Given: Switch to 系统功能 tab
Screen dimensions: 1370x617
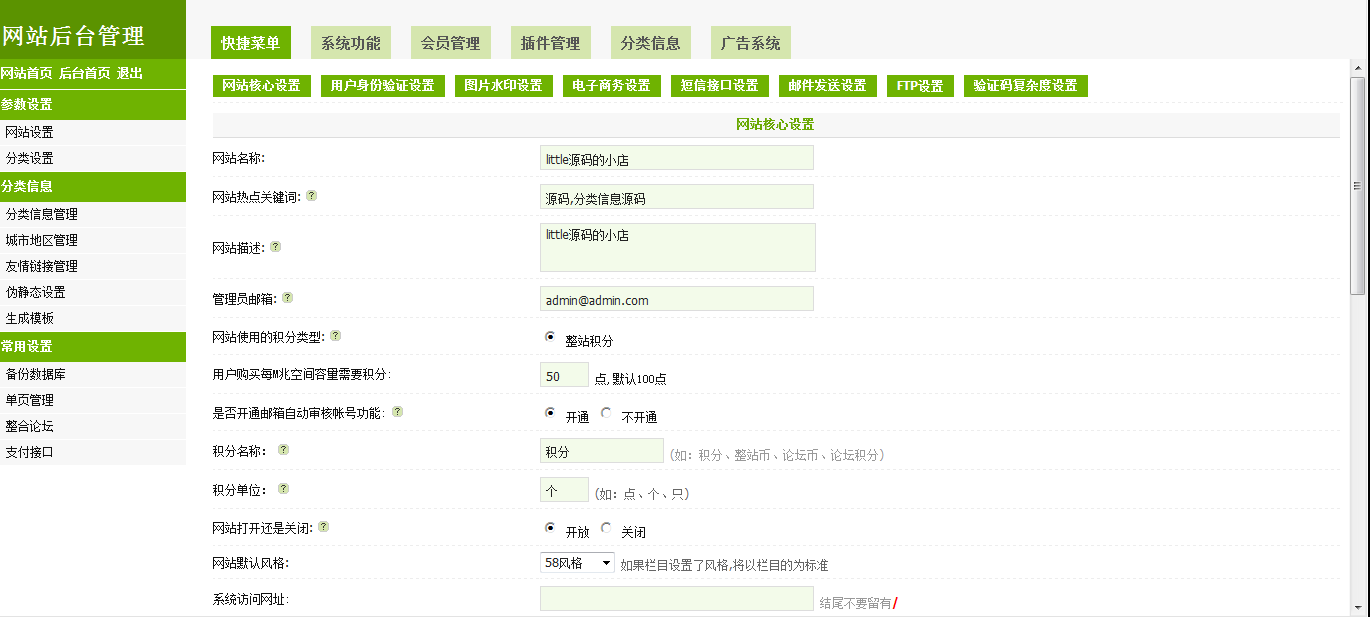Looking at the screenshot, I should (351, 43).
